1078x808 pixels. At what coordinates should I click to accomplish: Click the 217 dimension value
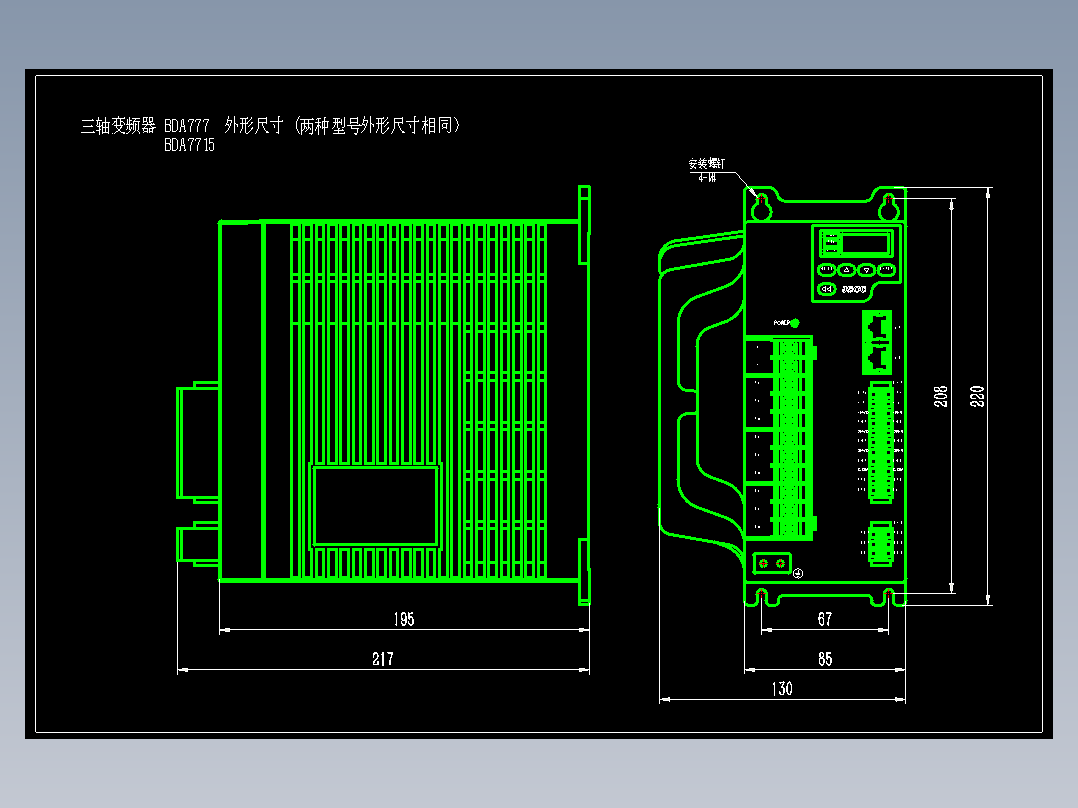tap(383, 659)
